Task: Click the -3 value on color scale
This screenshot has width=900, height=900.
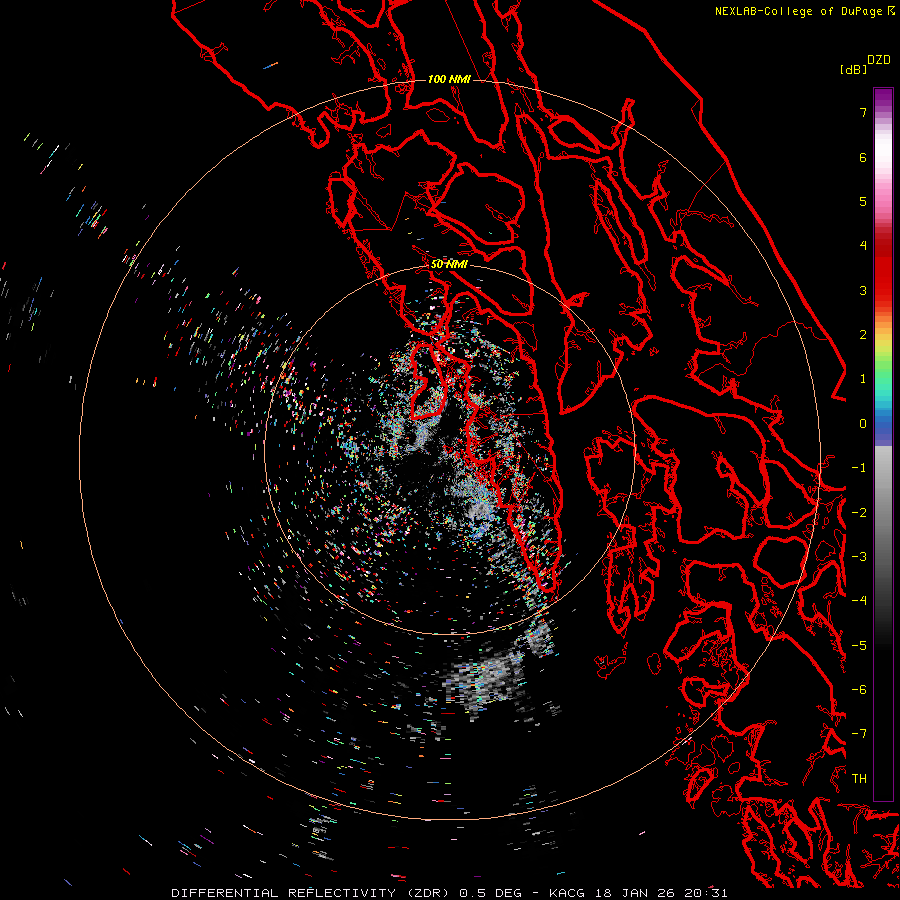Action: coord(859,557)
